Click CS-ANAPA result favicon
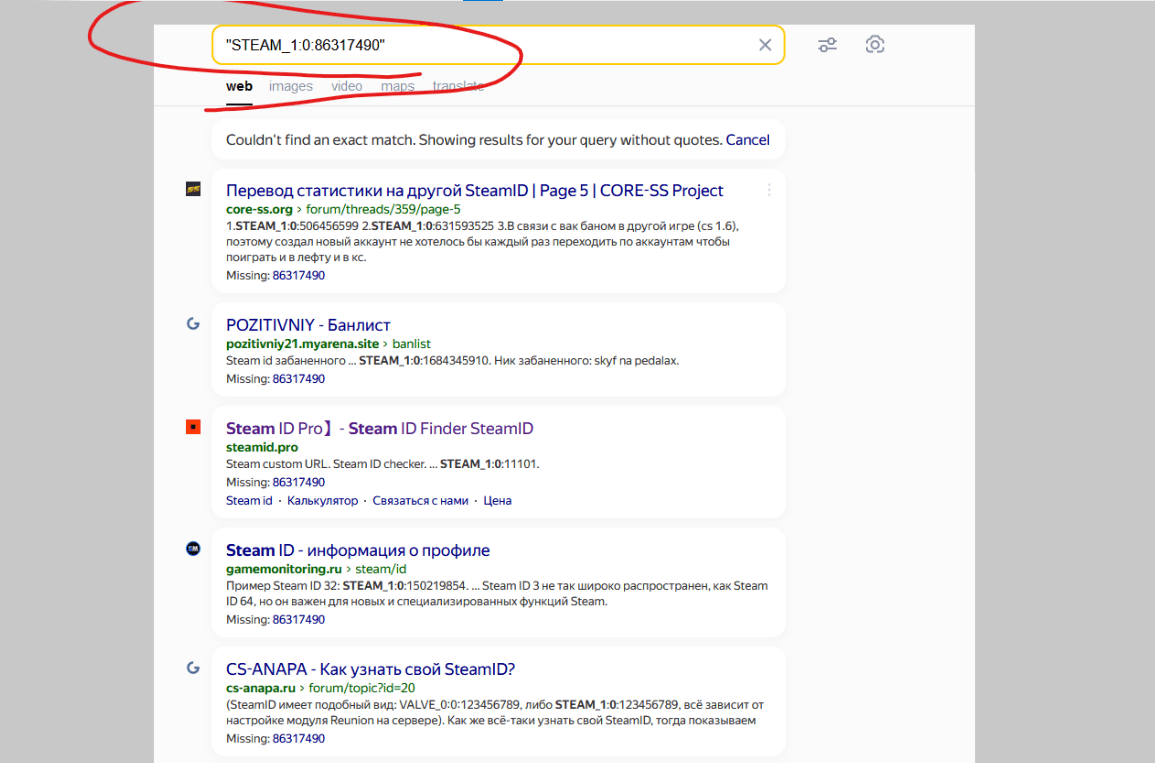This screenshot has width=1155, height=763. click(193, 668)
